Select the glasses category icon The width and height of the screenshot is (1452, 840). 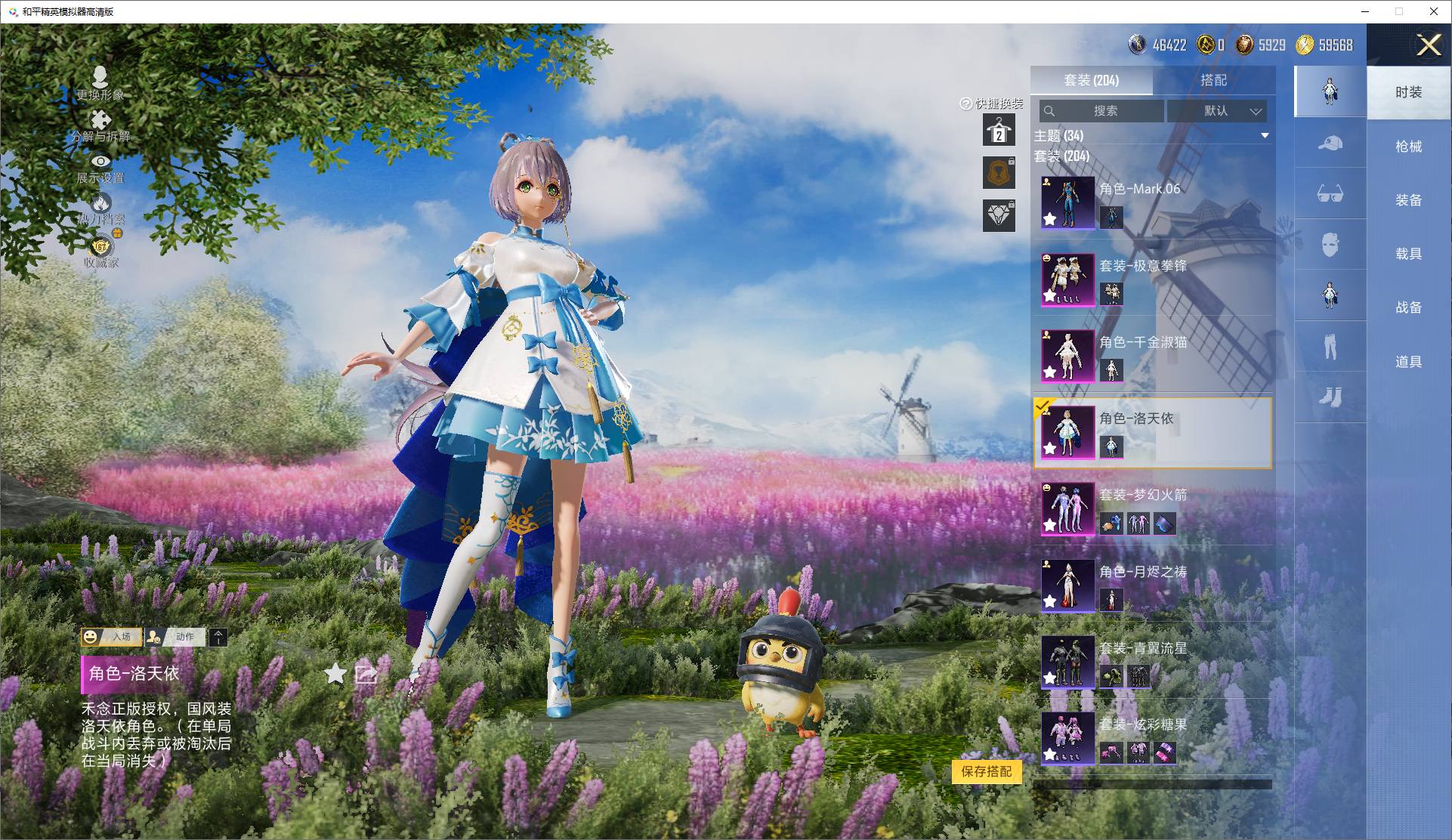1330,193
